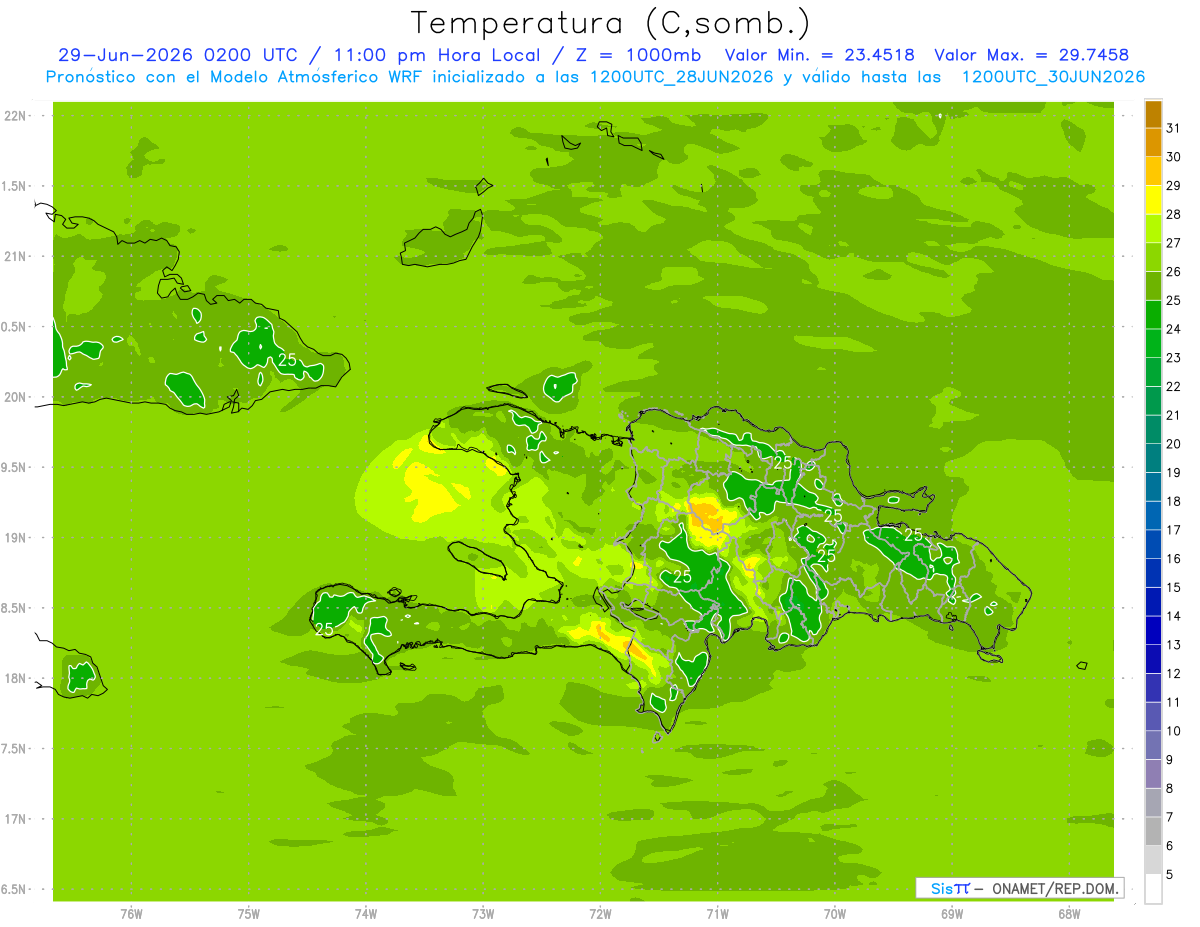Click the '19N' latitude axis label
The height and width of the screenshot is (927, 1200).
[15, 538]
